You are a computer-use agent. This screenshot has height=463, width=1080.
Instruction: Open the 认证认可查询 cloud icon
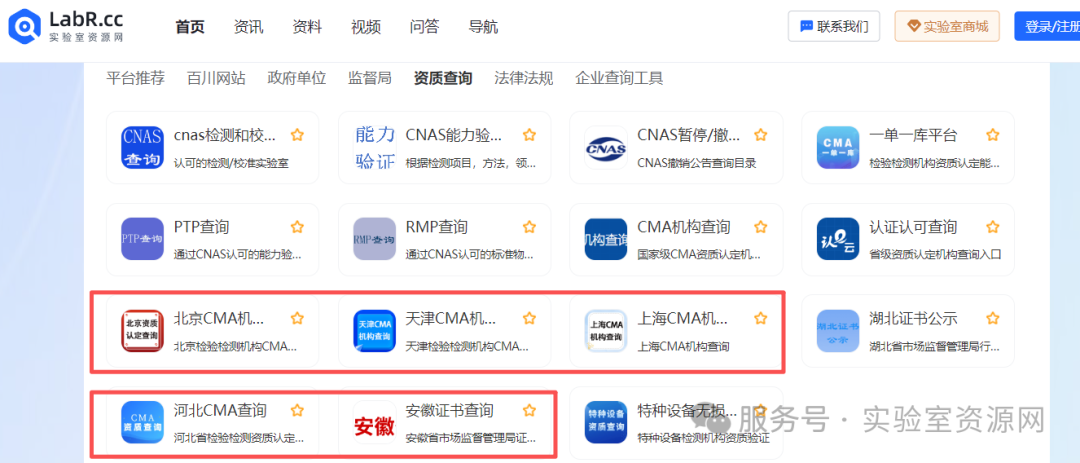[837, 239]
